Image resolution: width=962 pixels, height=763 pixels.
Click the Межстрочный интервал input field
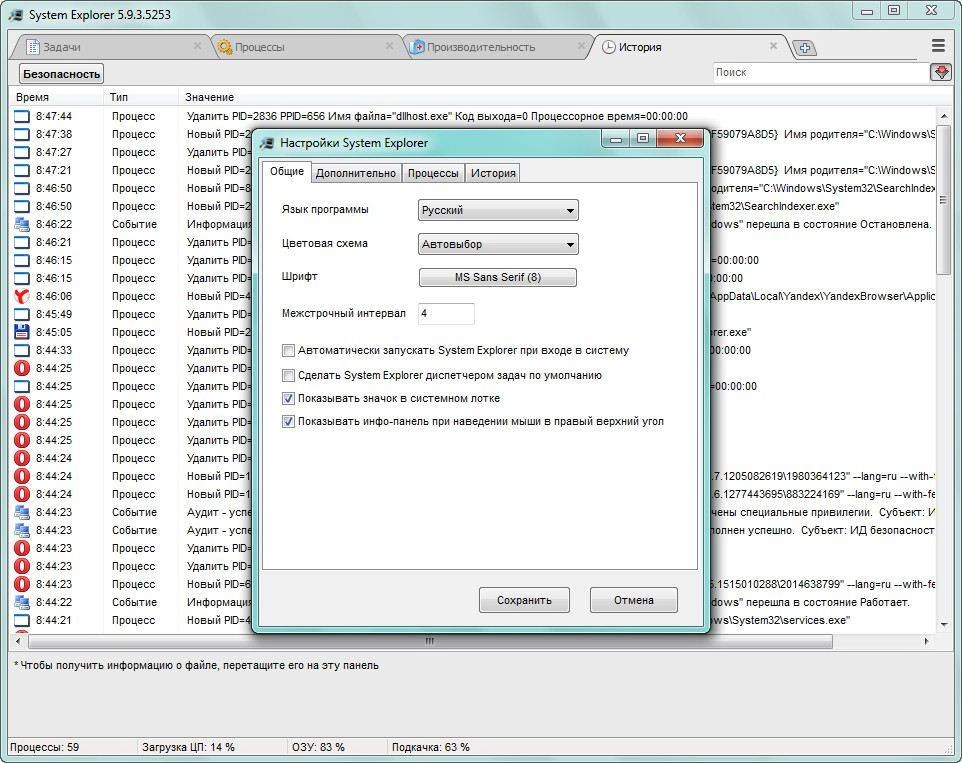pyautogui.click(x=446, y=313)
